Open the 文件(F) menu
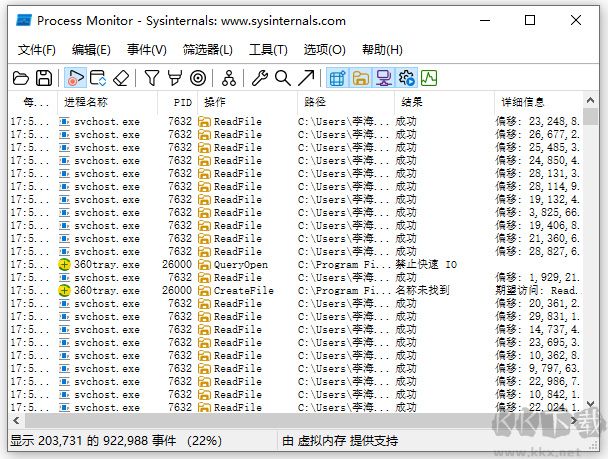Viewport: 608px width, 459px height. click(x=37, y=50)
